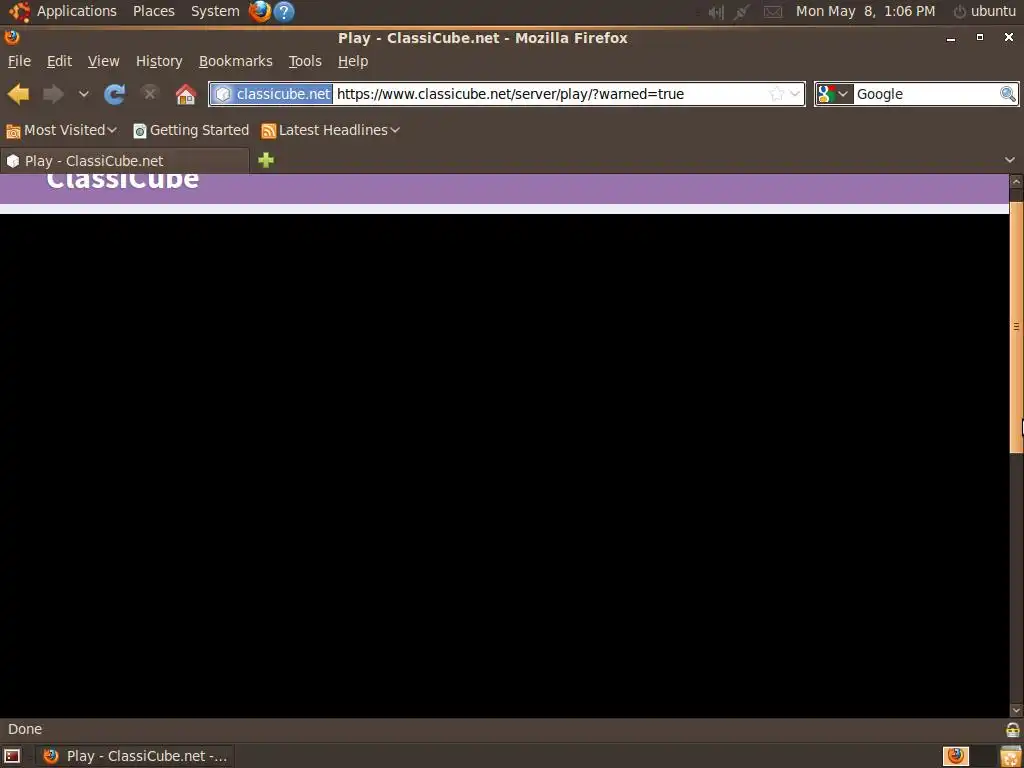Reload the page with the blue Refresh icon
The image size is (1024, 768).
[114, 94]
